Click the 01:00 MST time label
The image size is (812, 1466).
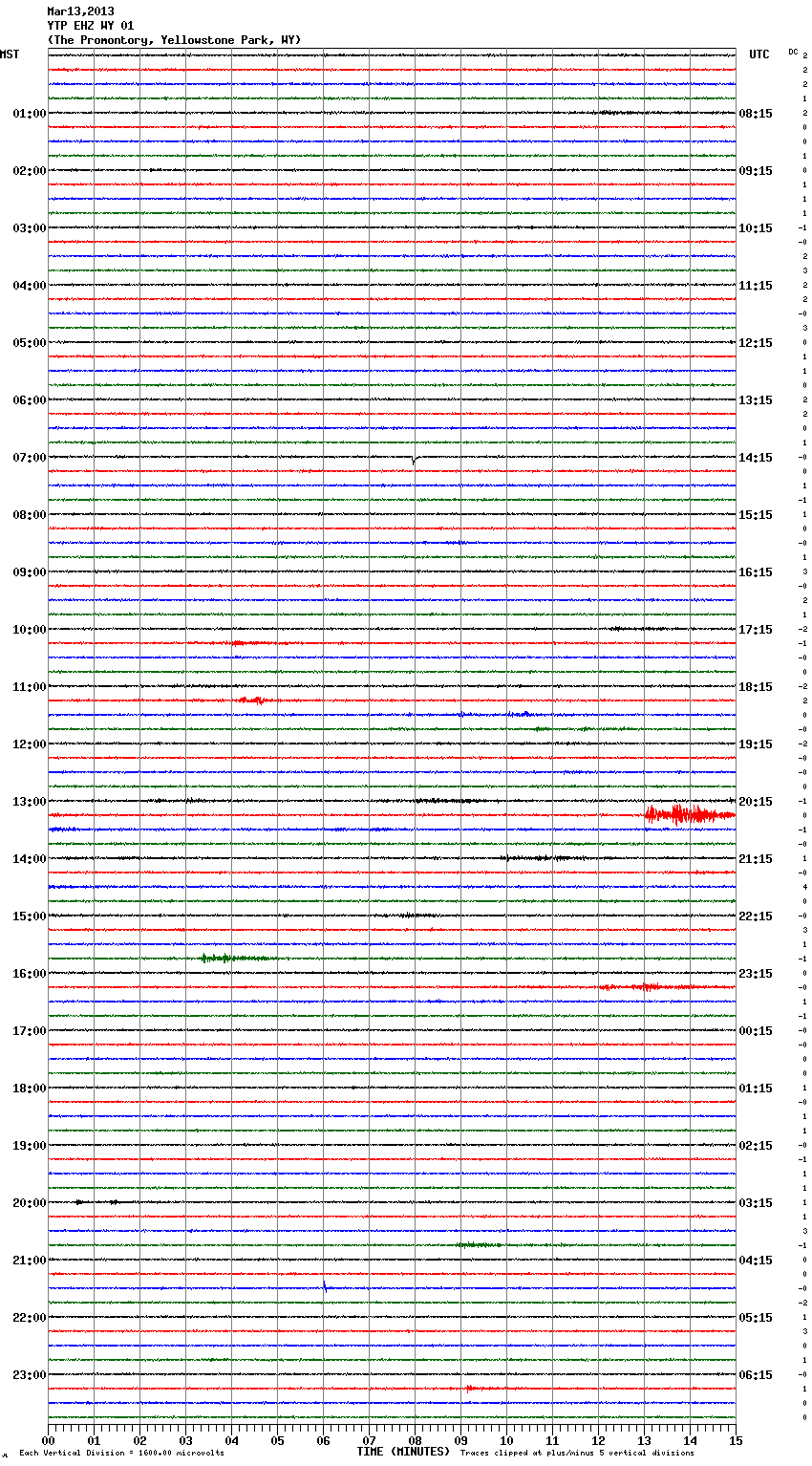point(30,114)
